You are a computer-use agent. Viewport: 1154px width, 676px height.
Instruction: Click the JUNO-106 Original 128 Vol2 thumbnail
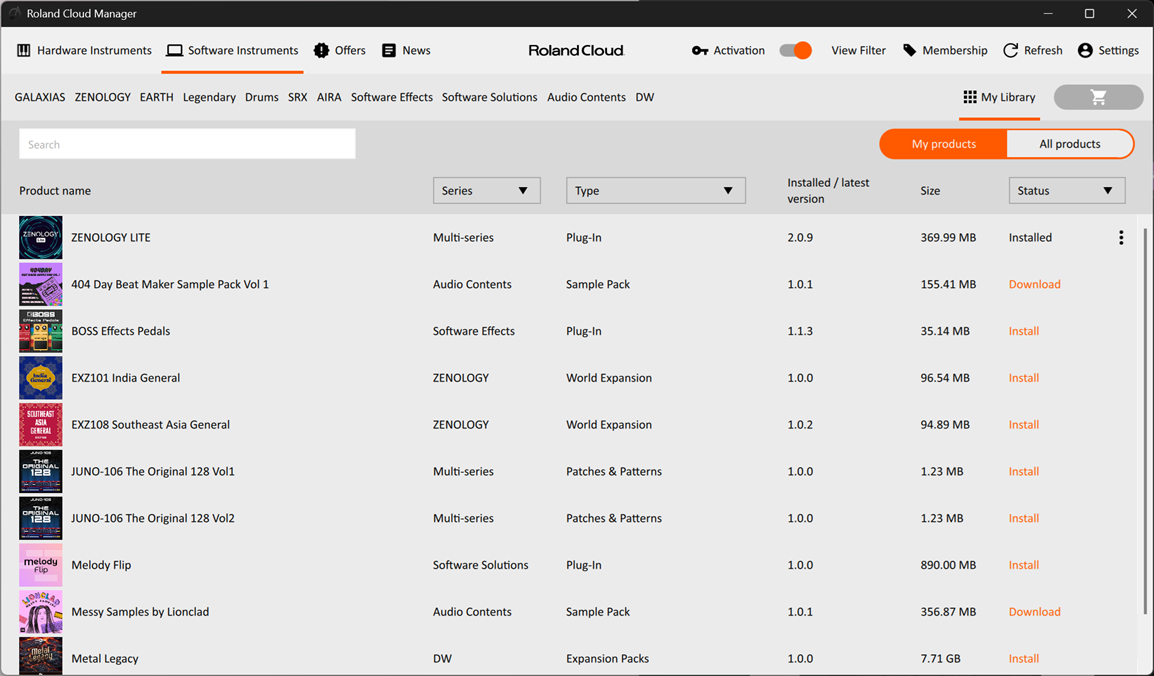[x=40, y=519]
